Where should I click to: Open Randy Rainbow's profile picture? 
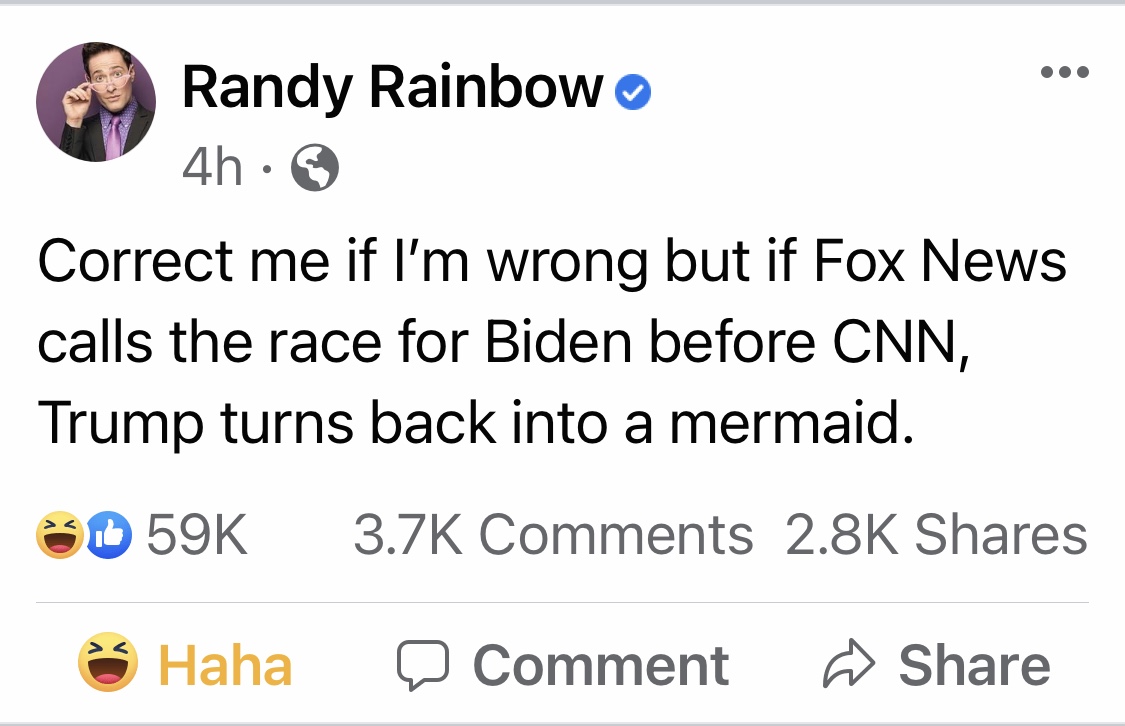[x=96, y=102]
